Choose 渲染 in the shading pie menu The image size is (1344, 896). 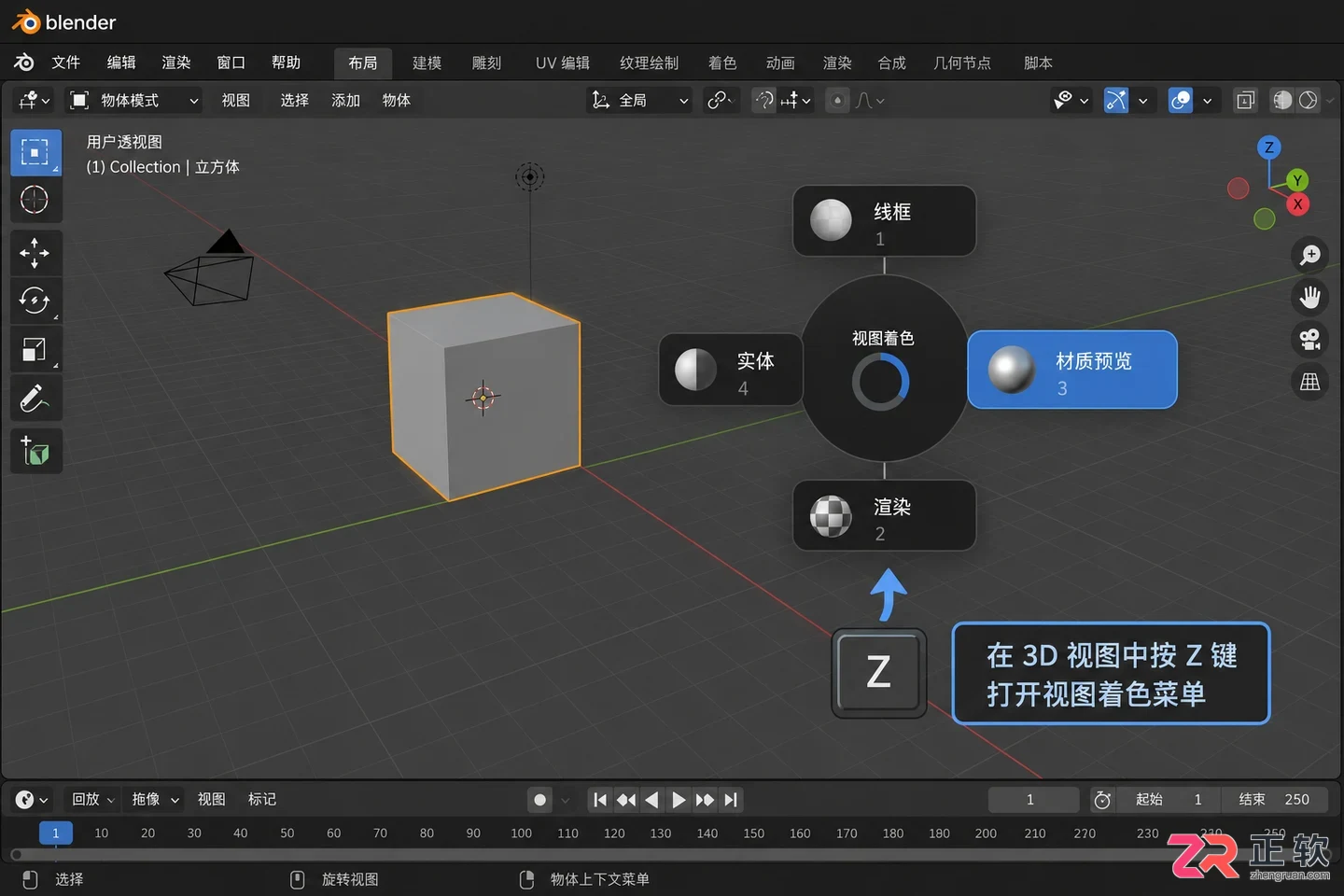(x=884, y=515)
